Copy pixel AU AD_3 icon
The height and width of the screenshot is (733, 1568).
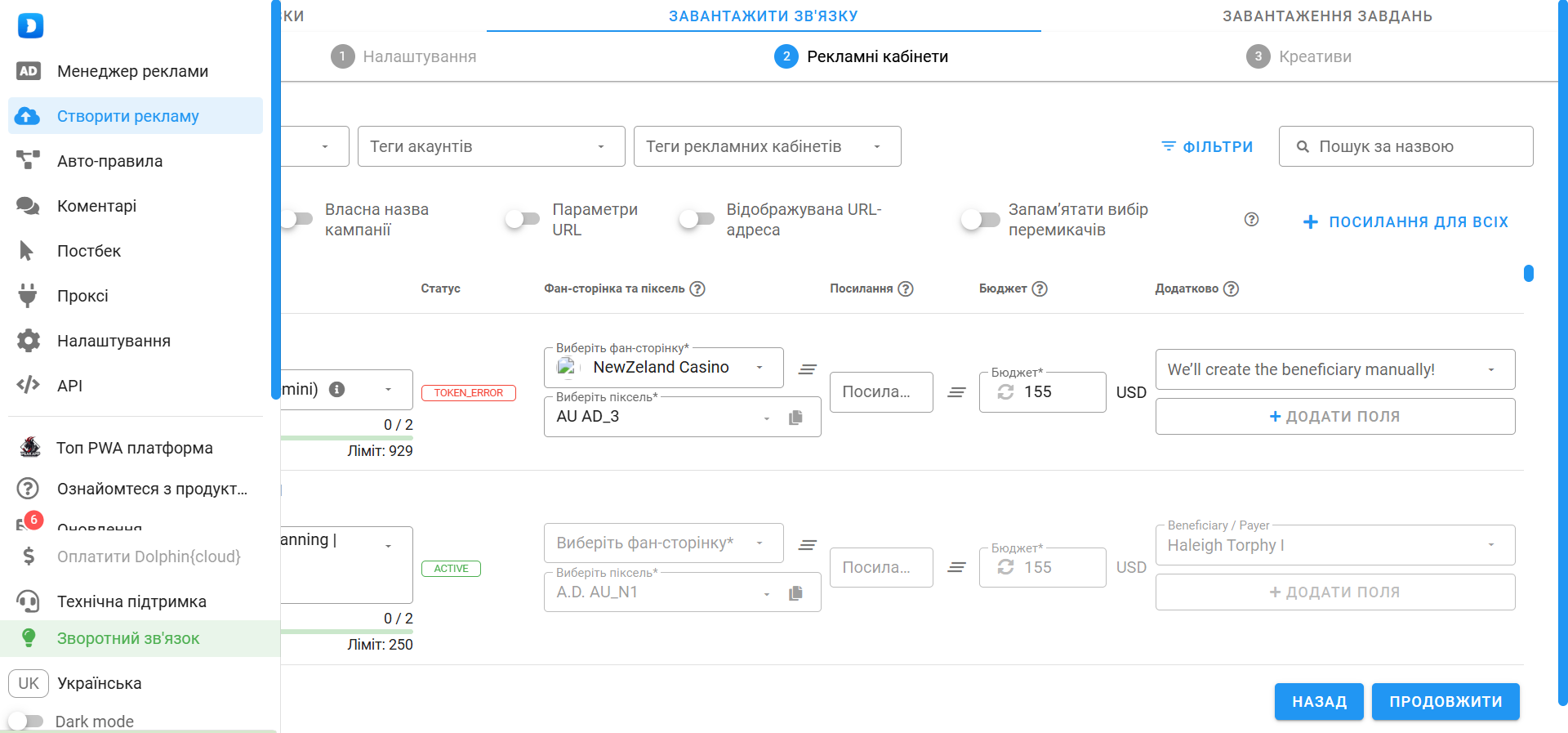click(x=795, y=418)
